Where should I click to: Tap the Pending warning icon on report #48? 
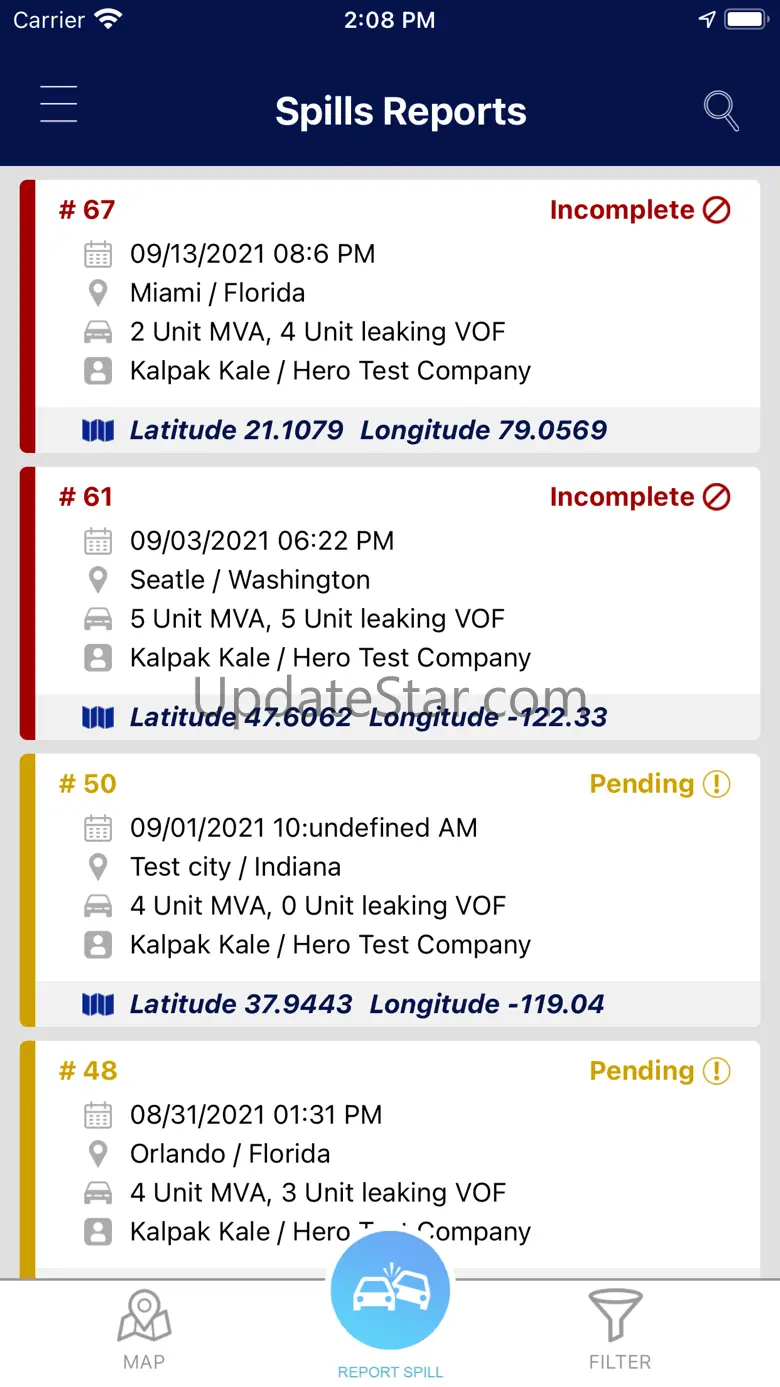(x=717, y=1071)
